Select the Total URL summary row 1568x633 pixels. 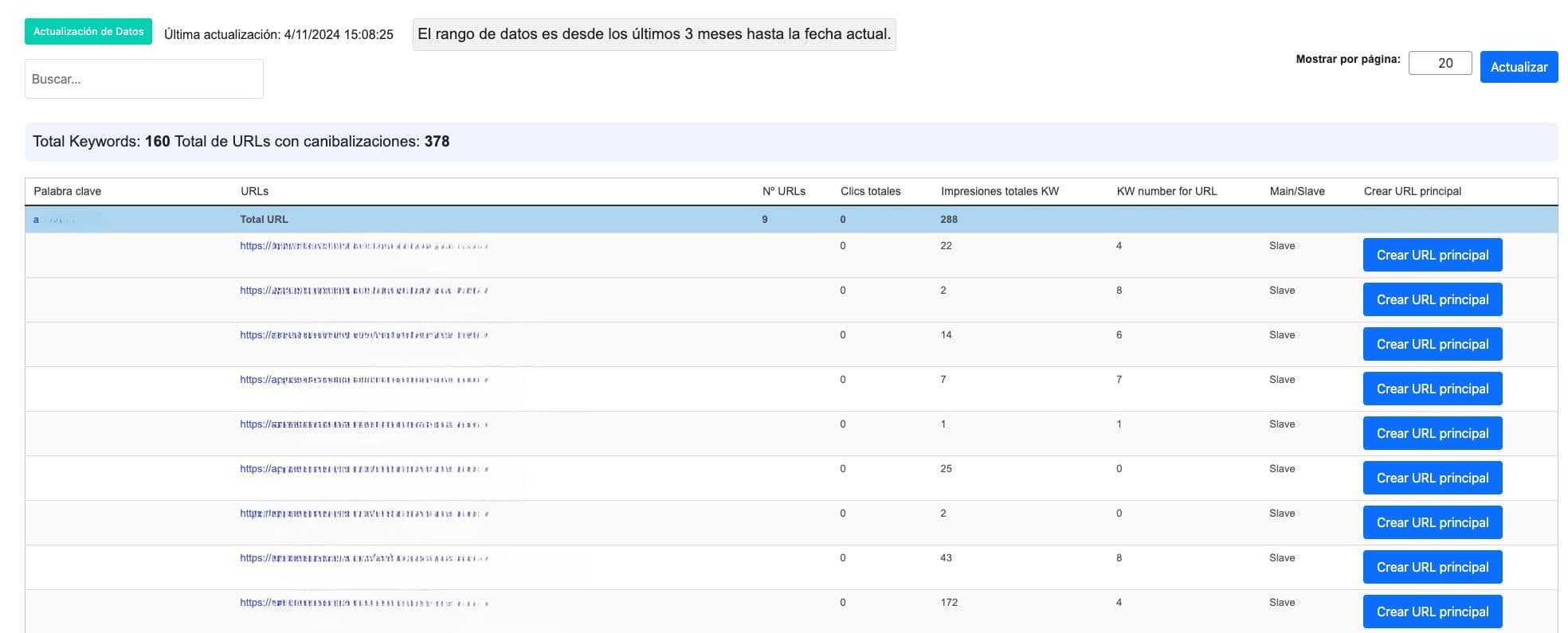click(791, 219)
